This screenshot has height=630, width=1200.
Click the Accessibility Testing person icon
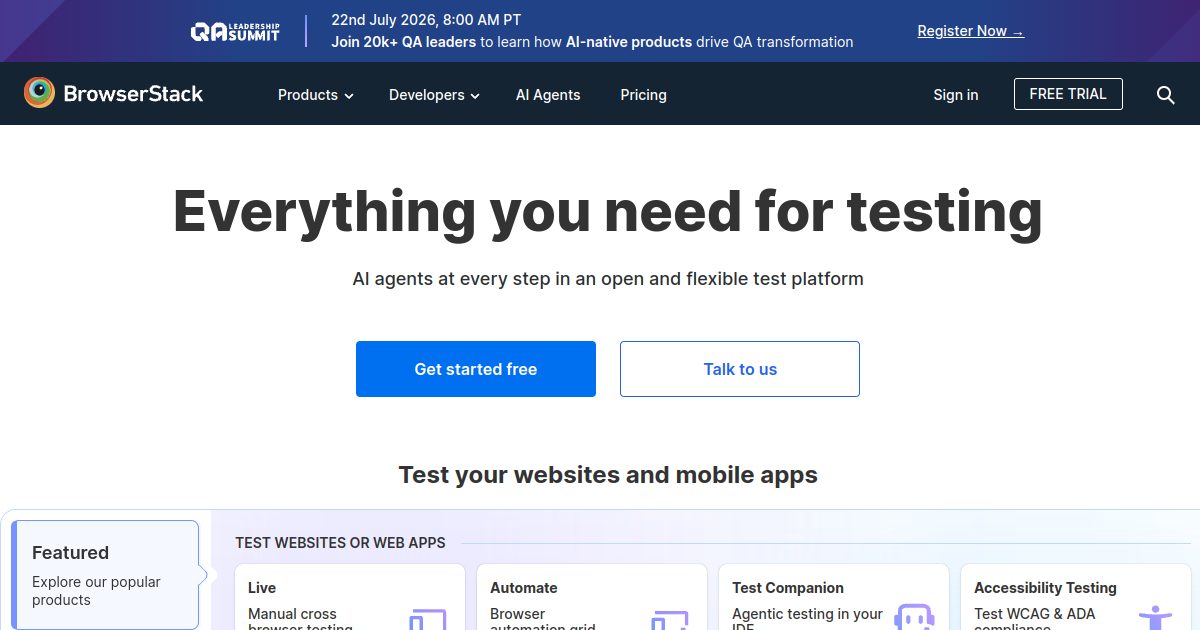(x=1156, y=617)
